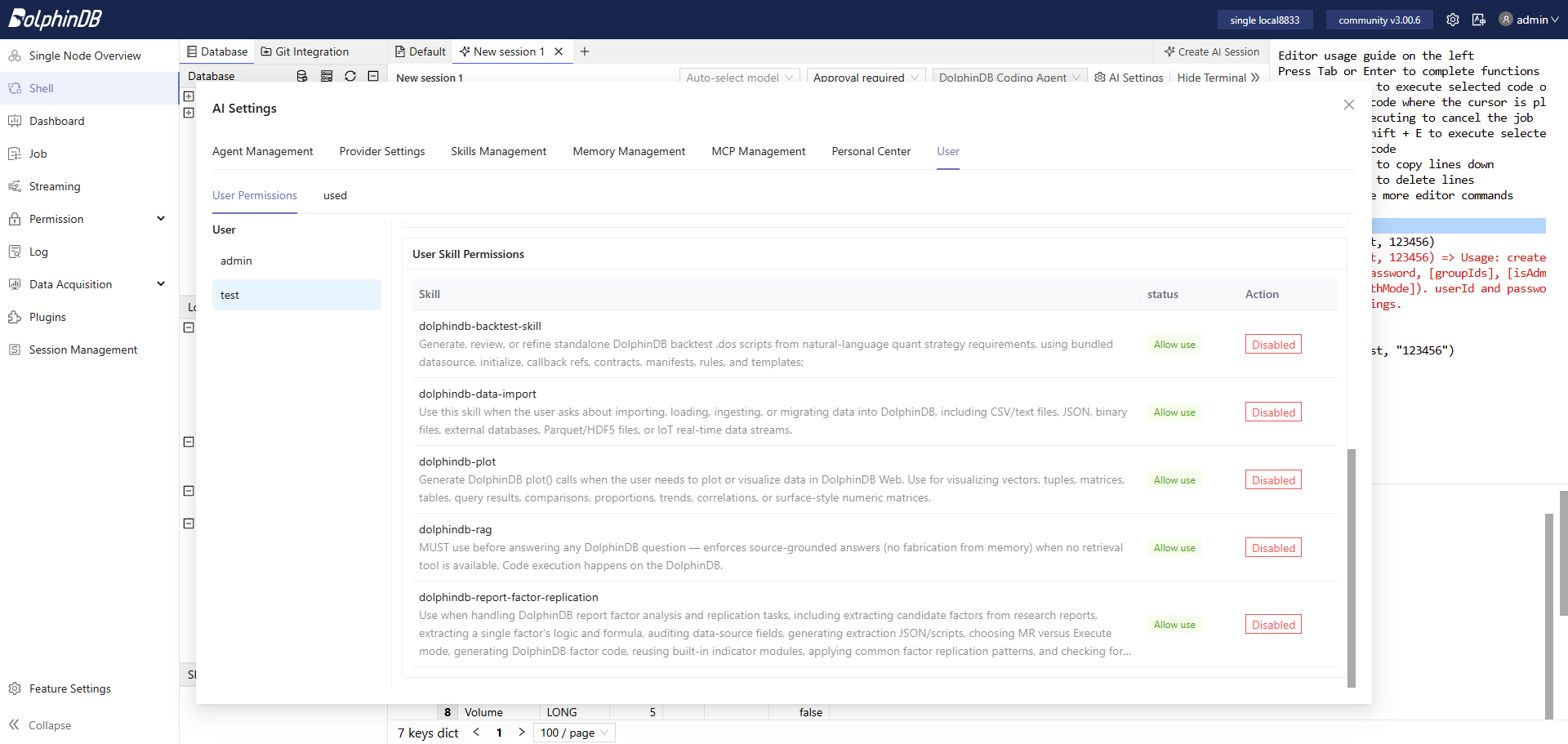Switch to MCP Management tab
The width and height of the screenshot is (1568, 744).
(x=759, y=151)
